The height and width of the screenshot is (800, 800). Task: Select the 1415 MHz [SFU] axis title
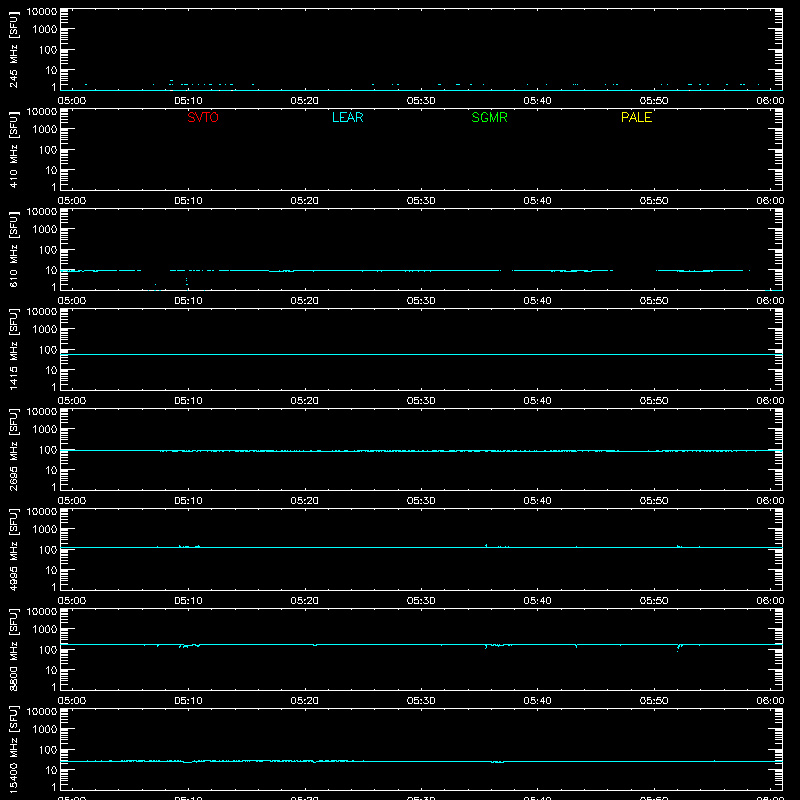(x=13, y=349)
